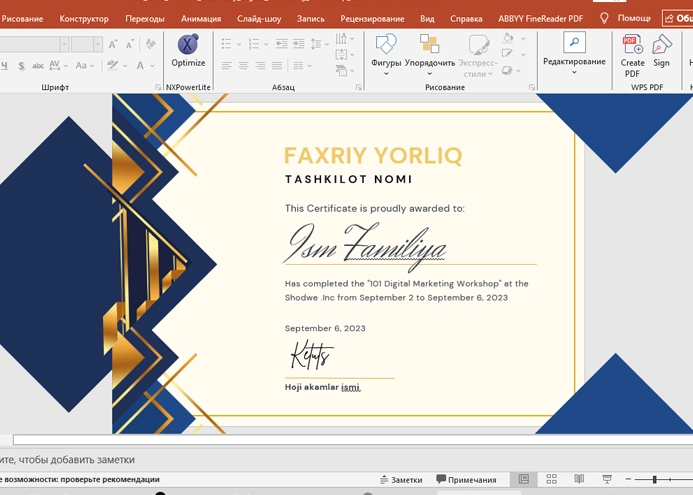Expand the font color A dropdown arrow
Screen dimensions: 693x495
152,66
